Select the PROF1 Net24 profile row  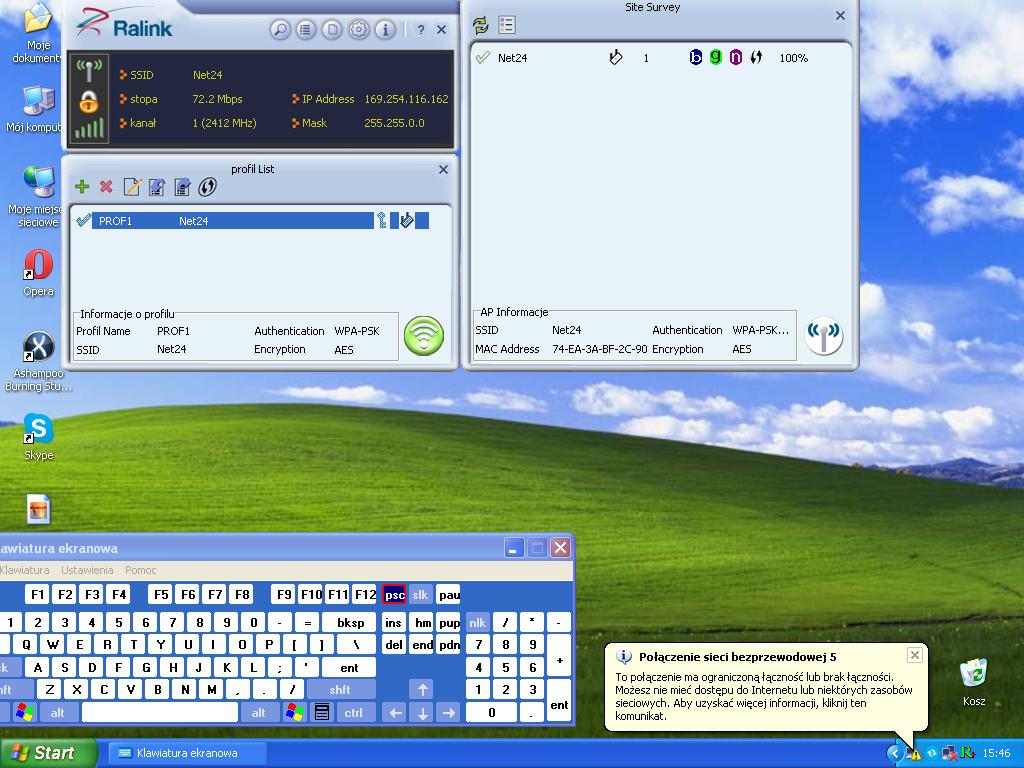pyautogui.click(x=252, y=221)
